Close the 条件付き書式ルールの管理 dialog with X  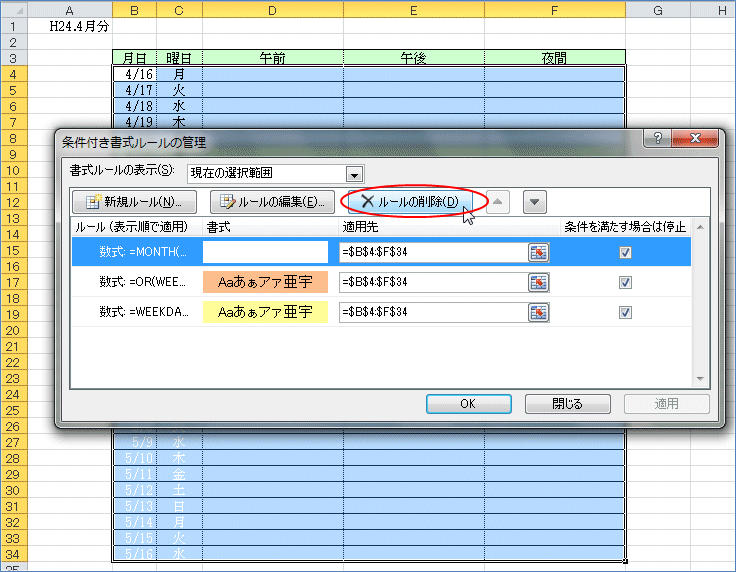[x=695, y=138]
